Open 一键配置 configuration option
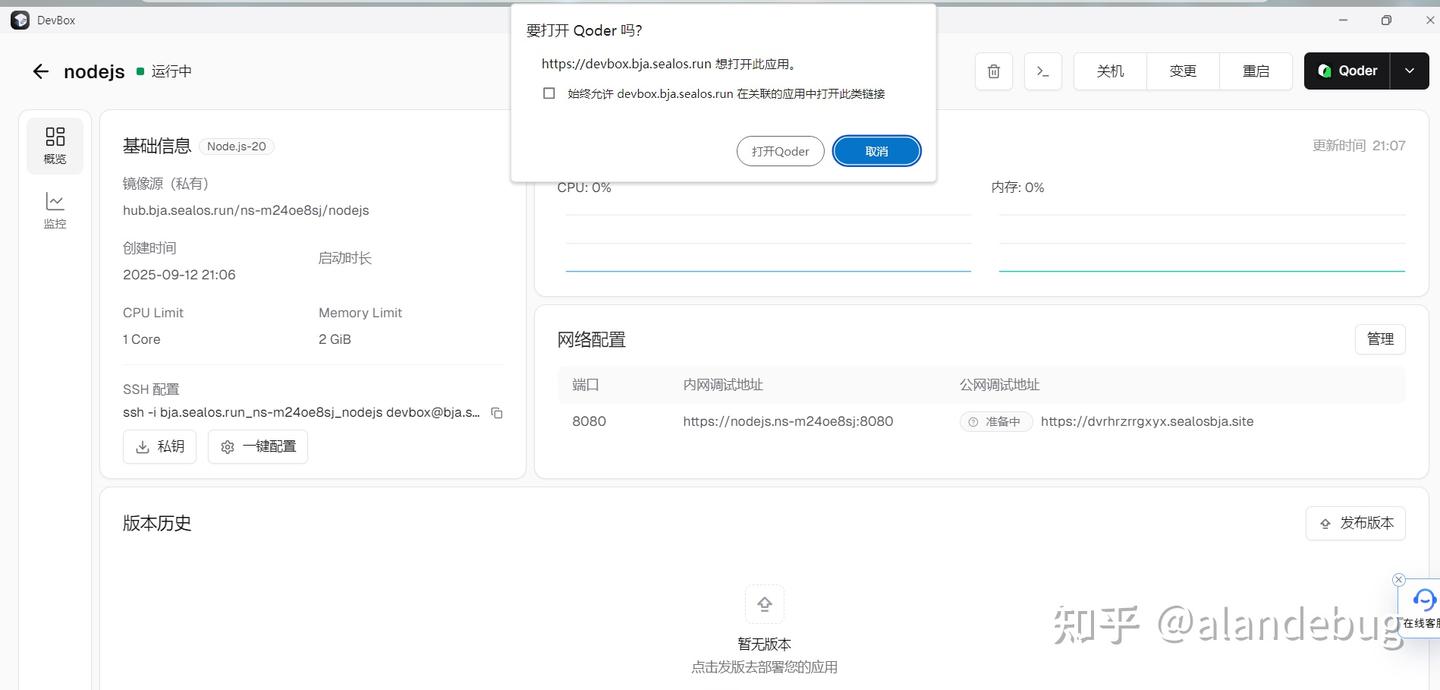1440x690 pixels. click(258, 446)
